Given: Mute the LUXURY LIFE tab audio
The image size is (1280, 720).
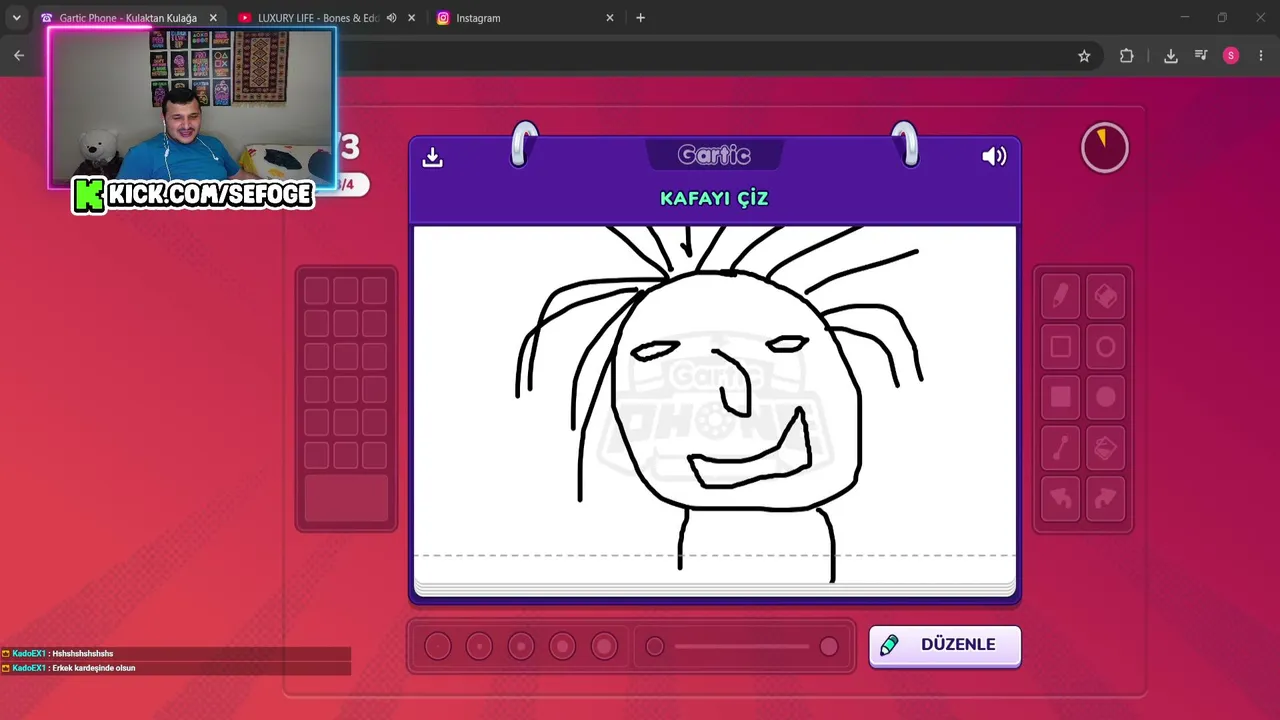Looking at the screenshot, I should (392, 18).
